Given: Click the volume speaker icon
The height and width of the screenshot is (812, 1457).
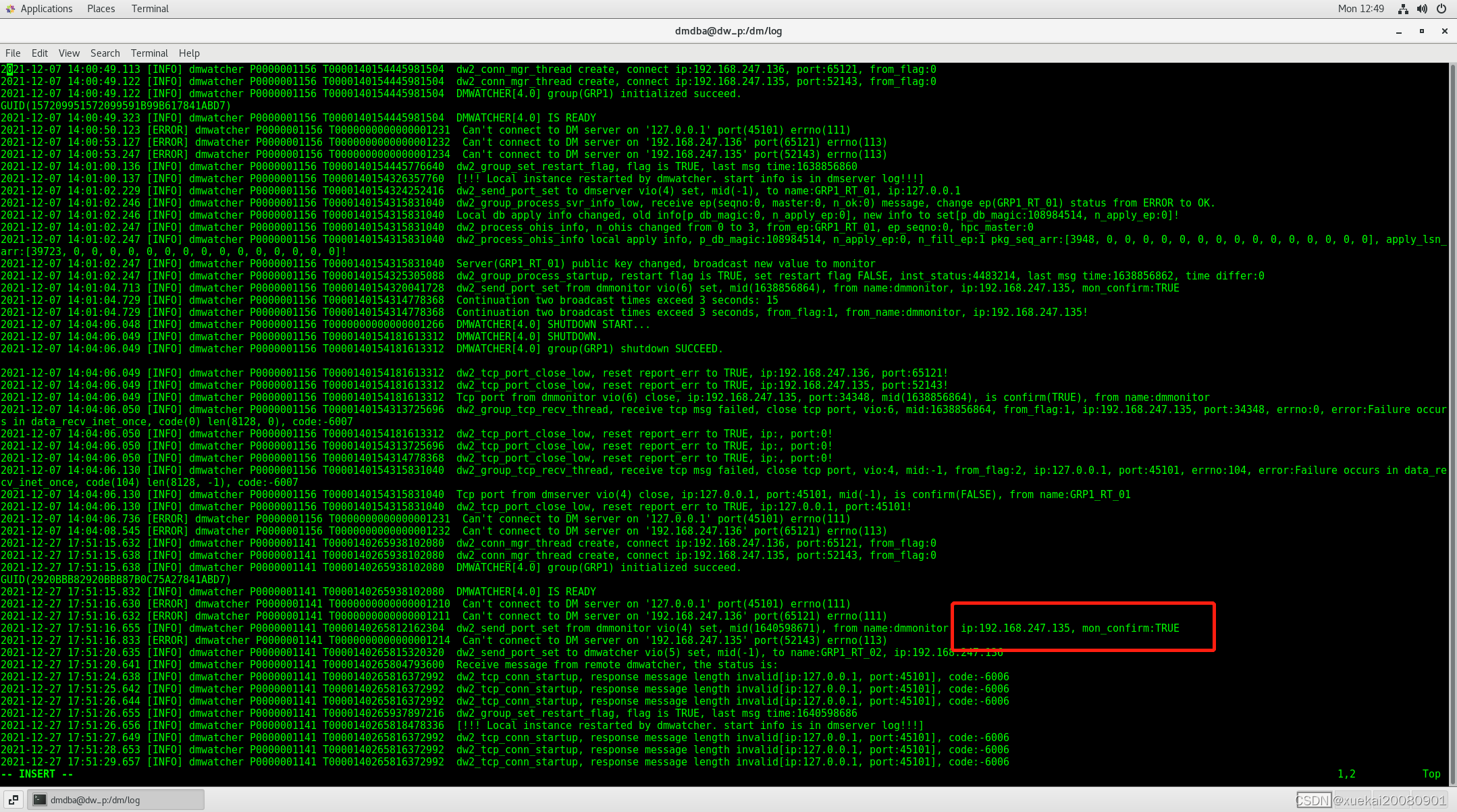Looking at the screenshot, I should 1422,9.
